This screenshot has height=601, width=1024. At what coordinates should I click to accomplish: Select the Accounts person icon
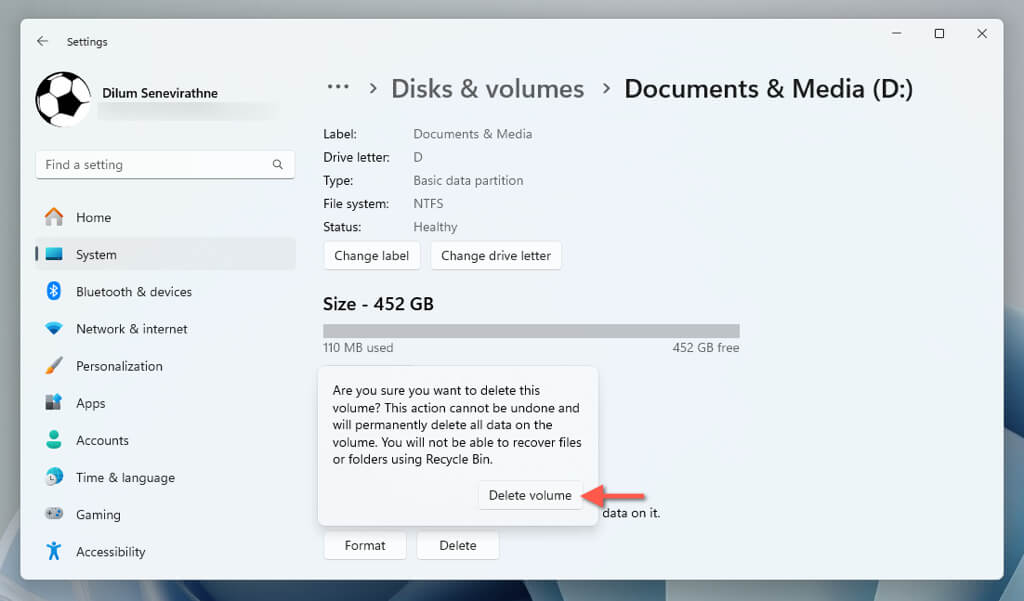[54, 440]
